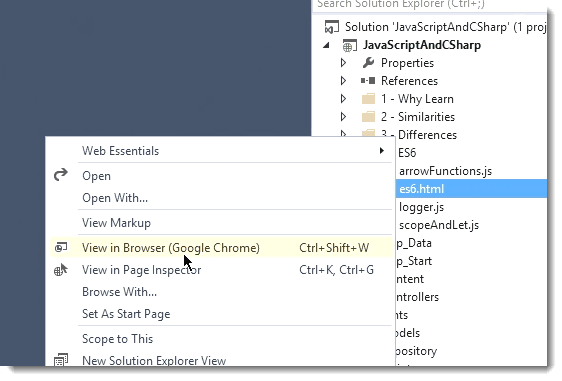
Task: Select Solution 'JavaScriptAndCSharp' root item
Action: 445,27
